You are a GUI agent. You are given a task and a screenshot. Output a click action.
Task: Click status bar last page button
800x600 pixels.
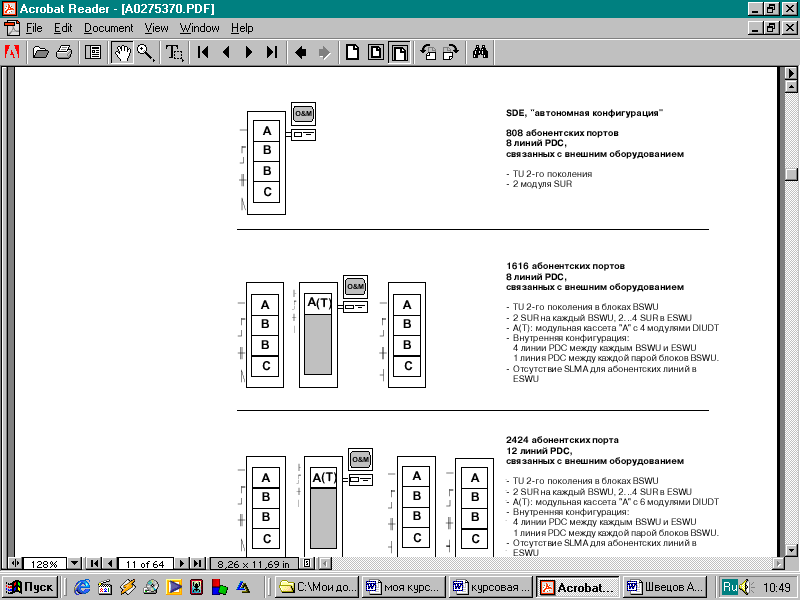point(197,564)
